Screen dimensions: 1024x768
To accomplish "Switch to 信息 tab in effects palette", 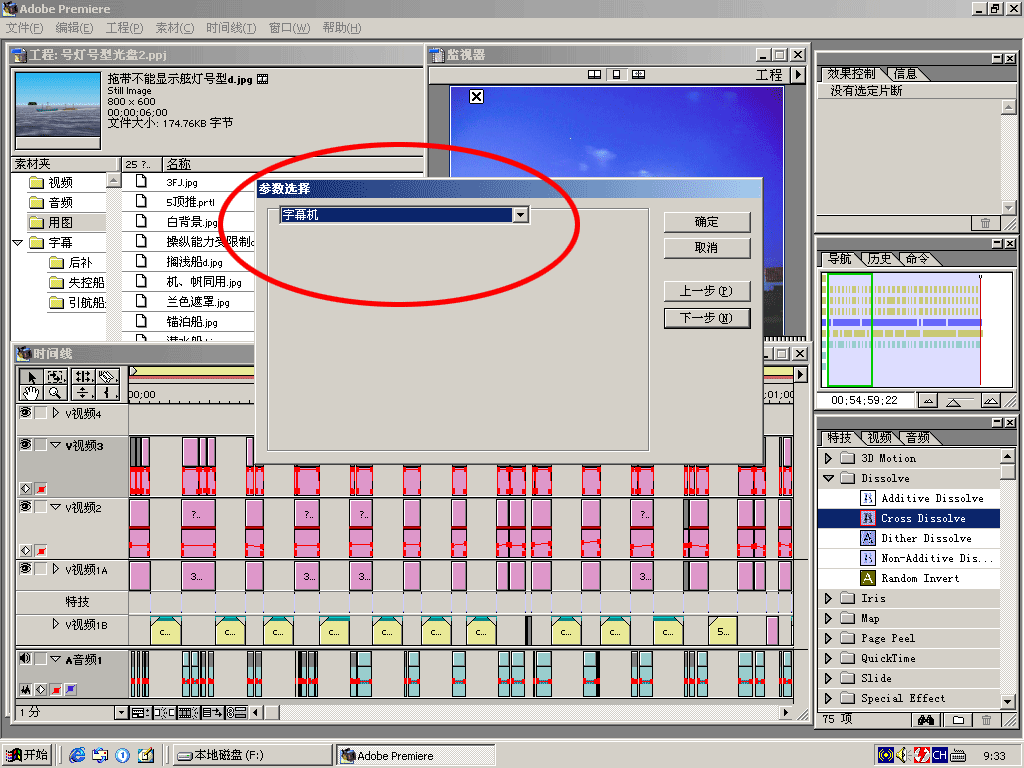I will click(905, 74).
